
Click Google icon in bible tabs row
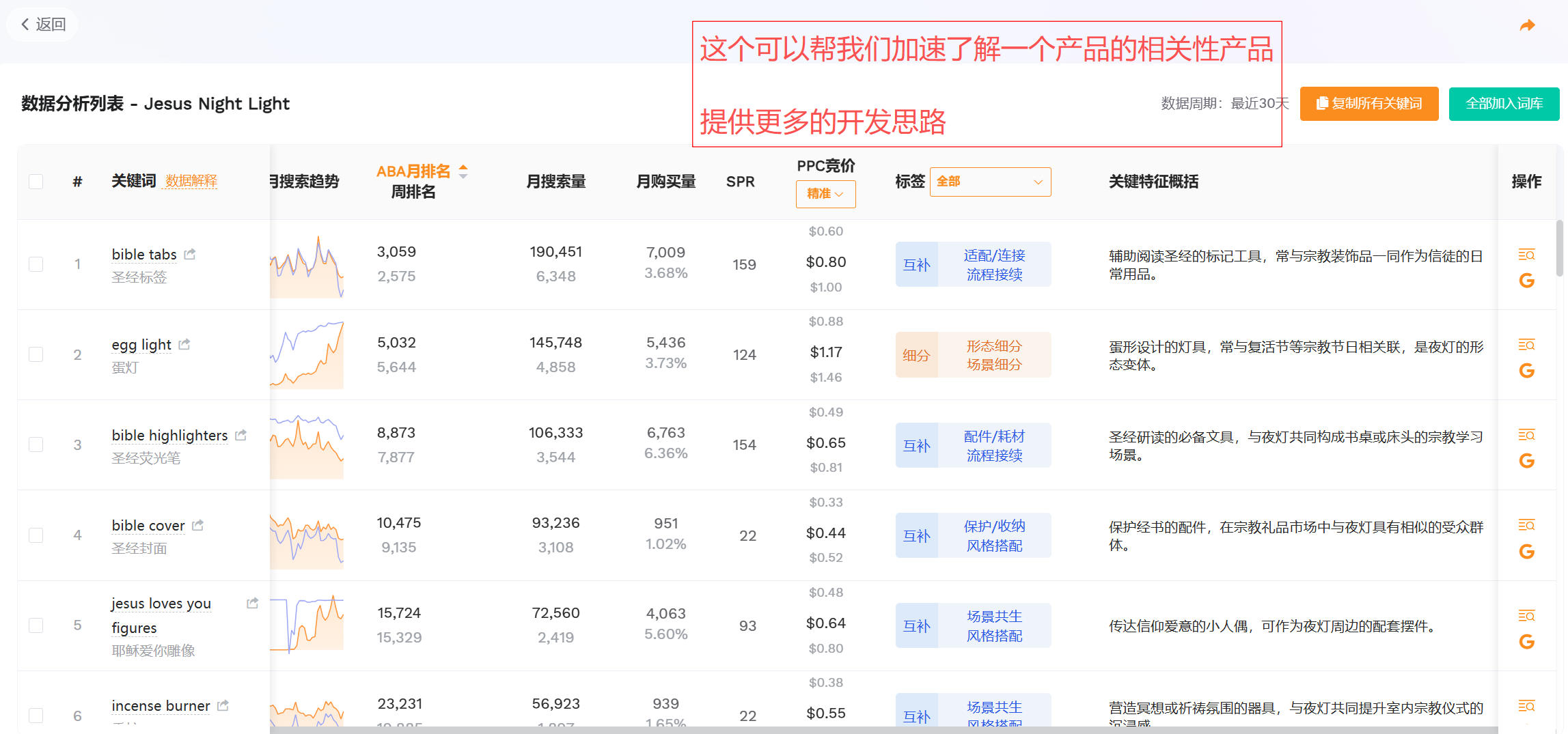coord(1526,281)
